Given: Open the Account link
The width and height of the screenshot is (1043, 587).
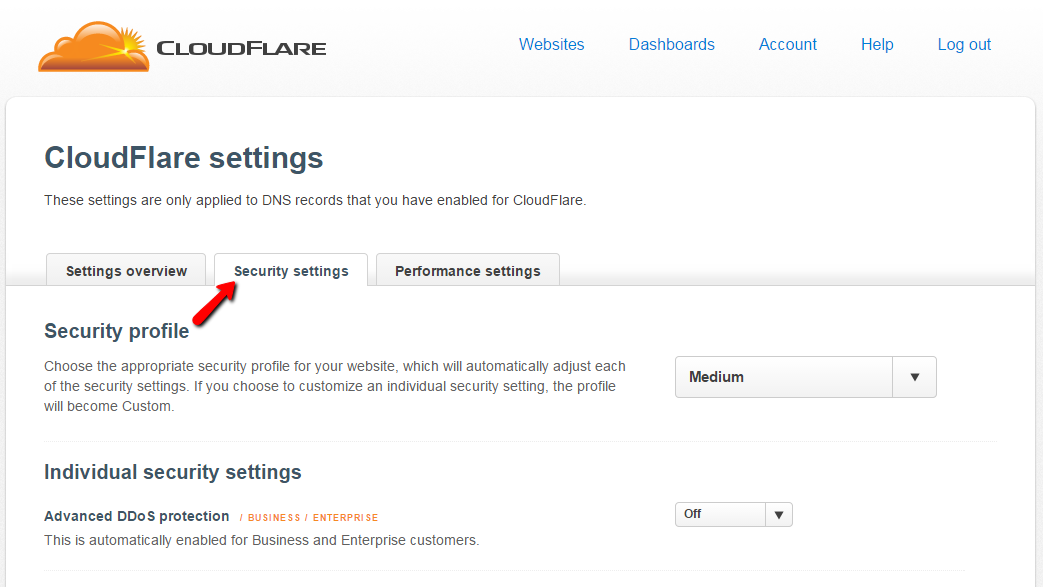Looking at the screenshot, I should (x=788, y=45).
